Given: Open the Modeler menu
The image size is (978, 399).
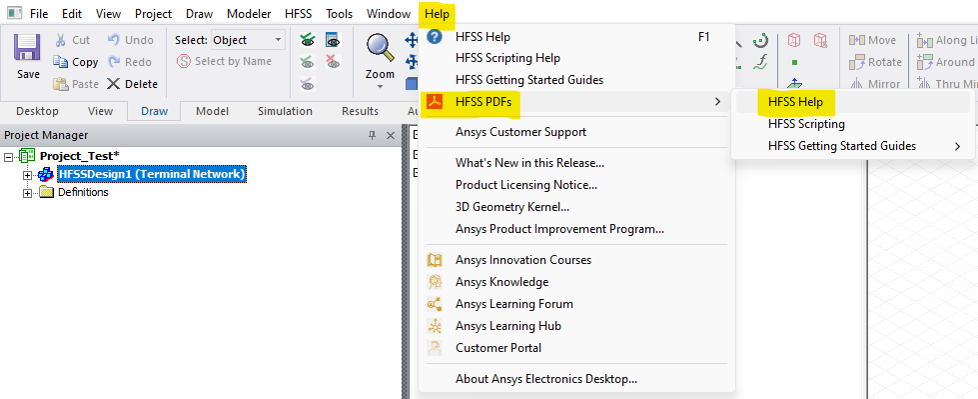Looking at the screenshot, I should [x=249, y=13].
